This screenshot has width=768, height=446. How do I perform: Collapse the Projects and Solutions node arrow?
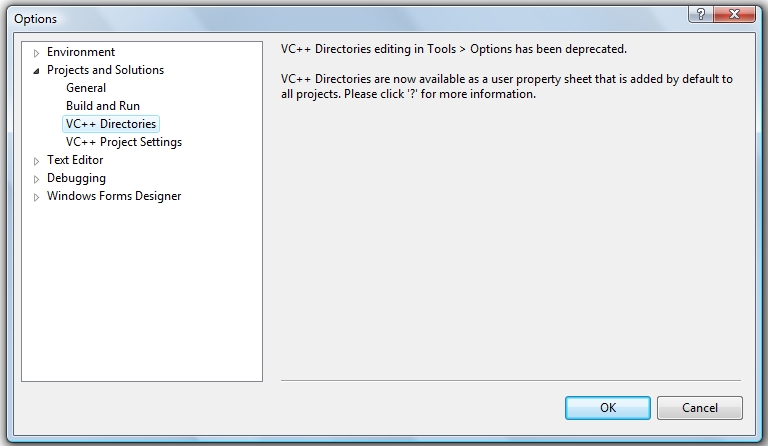pos(37,70)
